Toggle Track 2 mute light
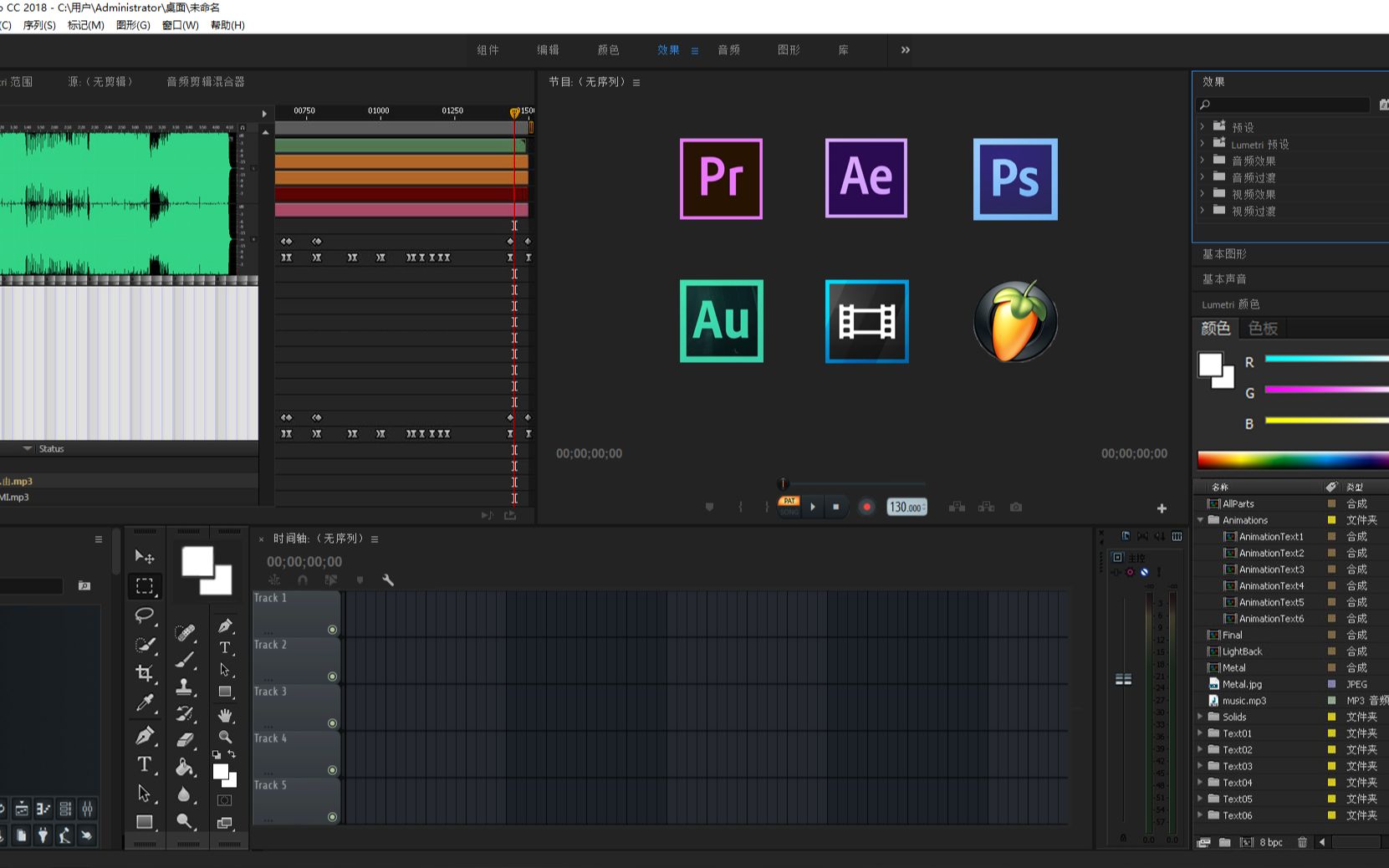The height and width of the screenshot is (868, 1389). coord(332,677)
